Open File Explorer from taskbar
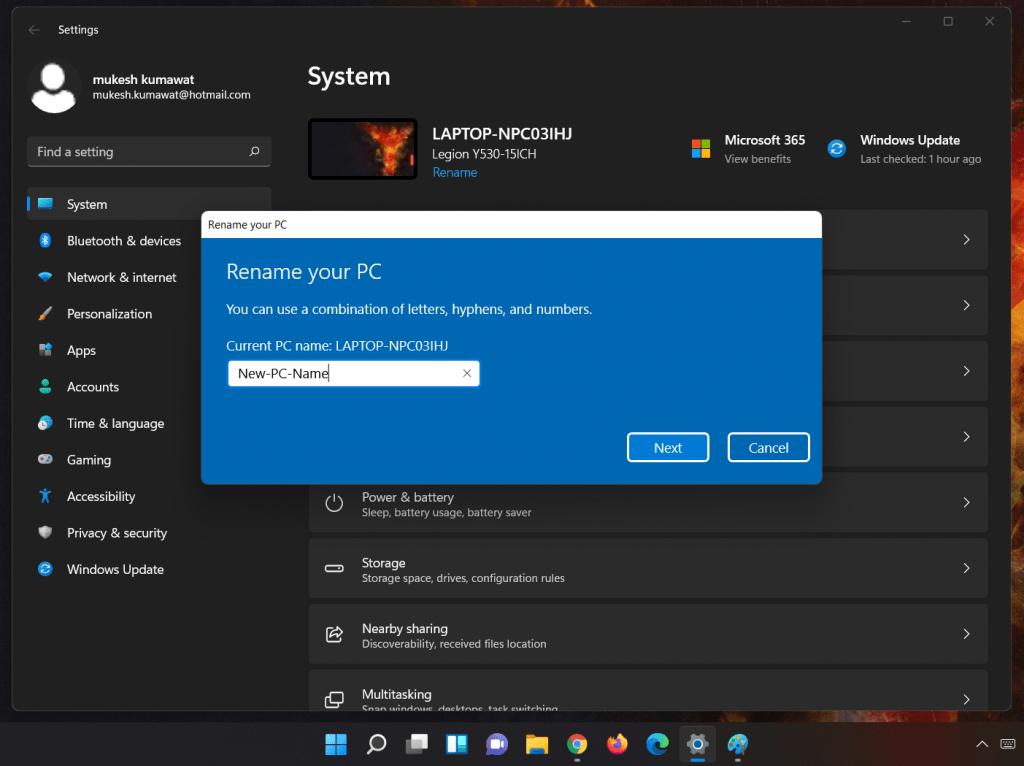The width and height of the screenshot is (1024, 766). tap(537, 744)
